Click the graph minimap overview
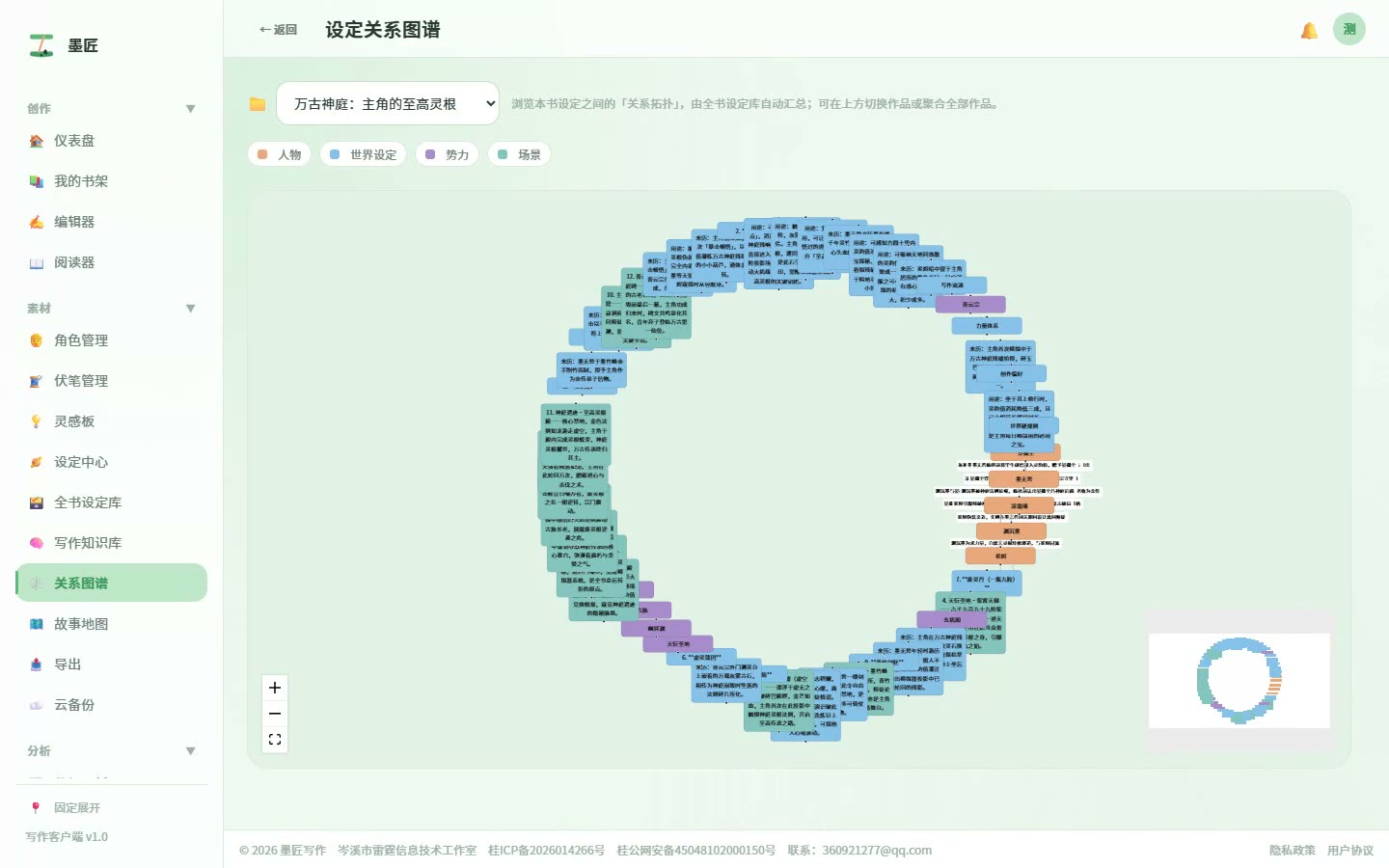The image size is (1389, 868). 1239,681
